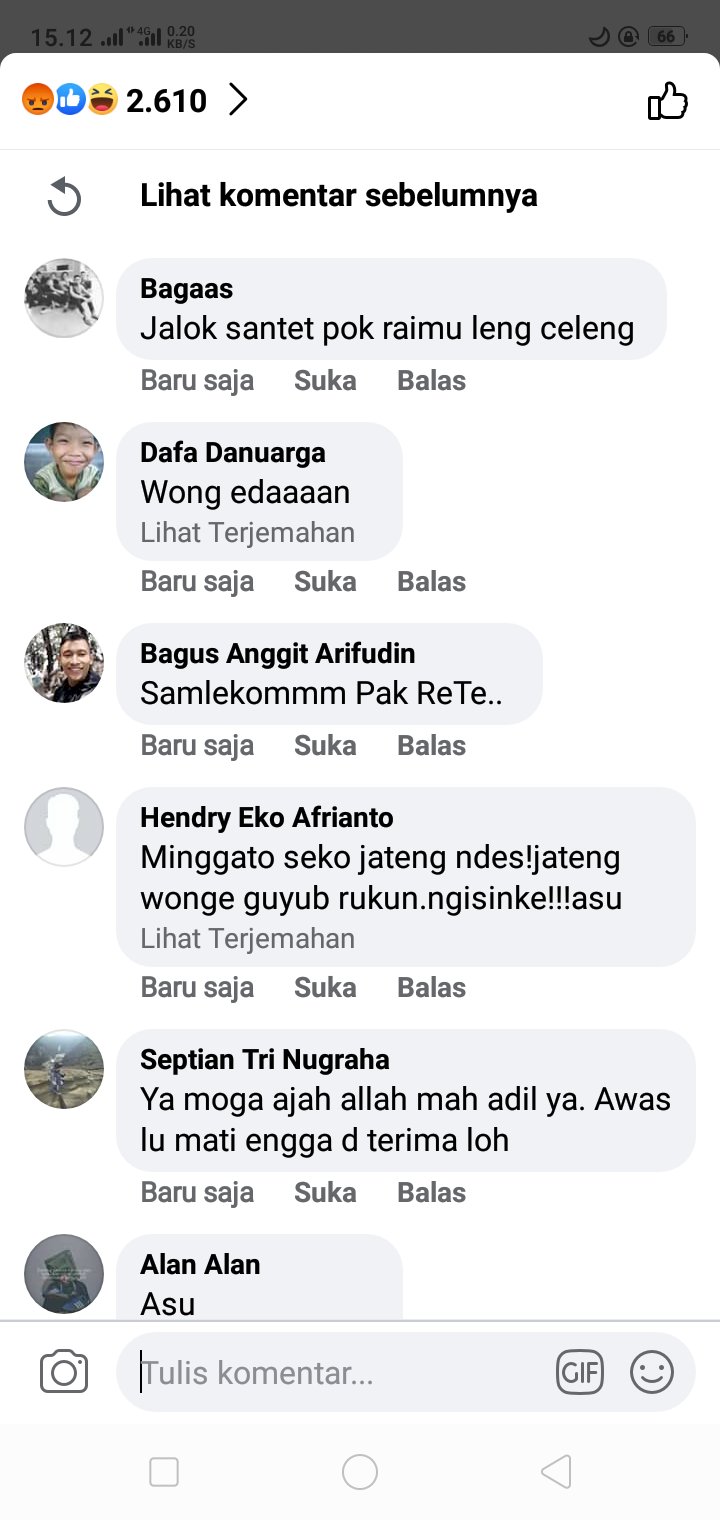
Task: Open the GIF picker
Action: [580, 1372]
